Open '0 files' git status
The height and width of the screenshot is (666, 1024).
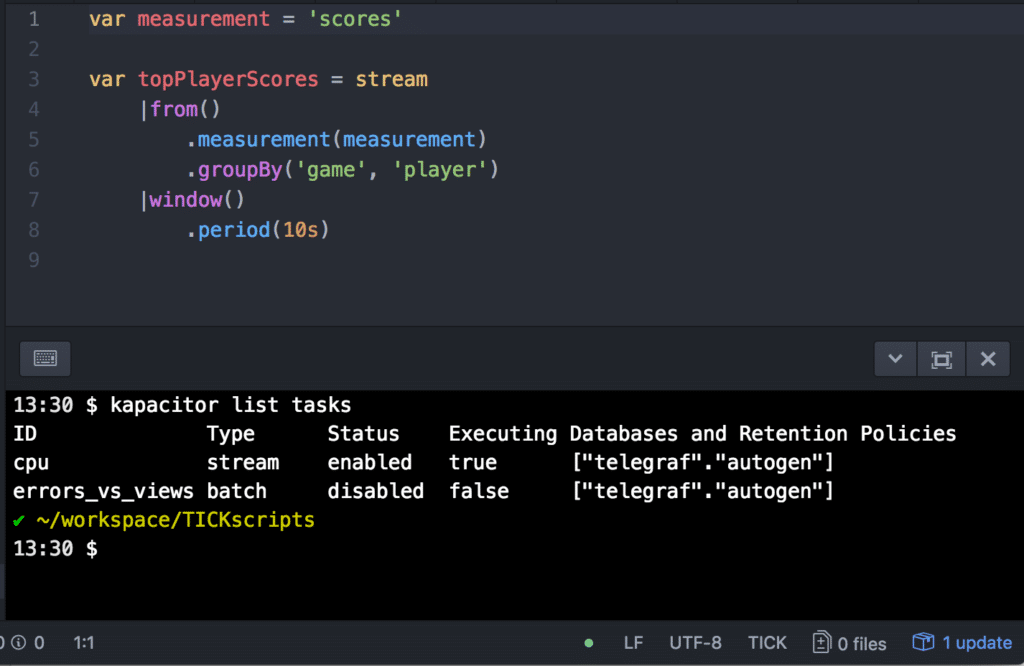(x=861, y=644)
